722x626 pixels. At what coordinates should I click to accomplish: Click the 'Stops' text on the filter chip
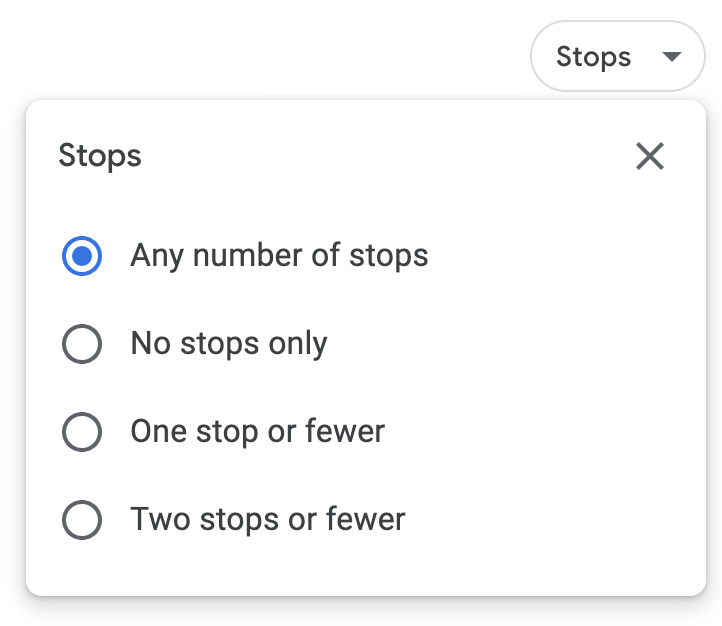click(593, 57)
